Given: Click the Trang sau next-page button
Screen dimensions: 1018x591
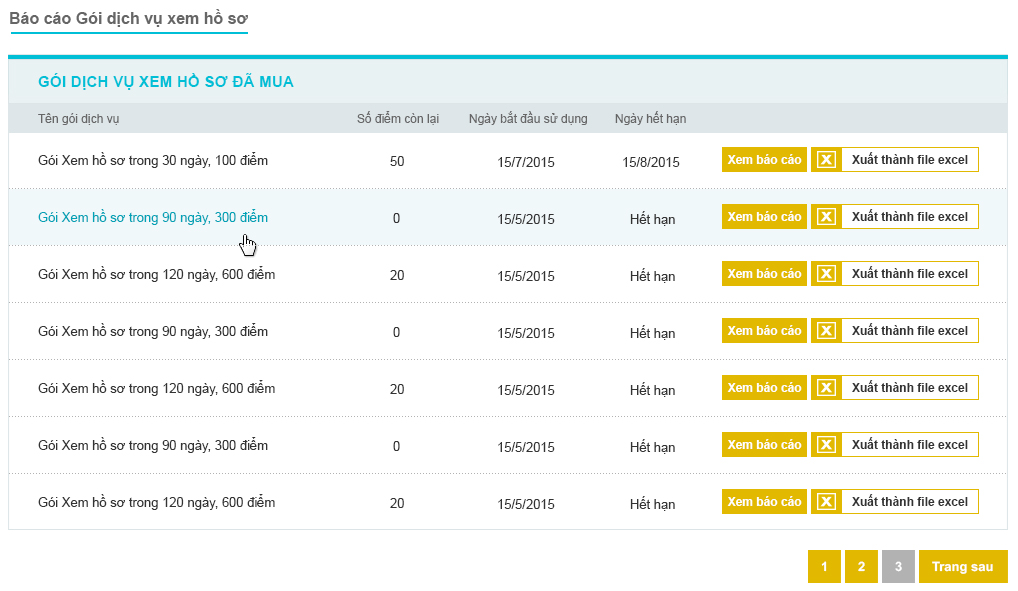Looking at the screenshot, I should tap(963, 566).
